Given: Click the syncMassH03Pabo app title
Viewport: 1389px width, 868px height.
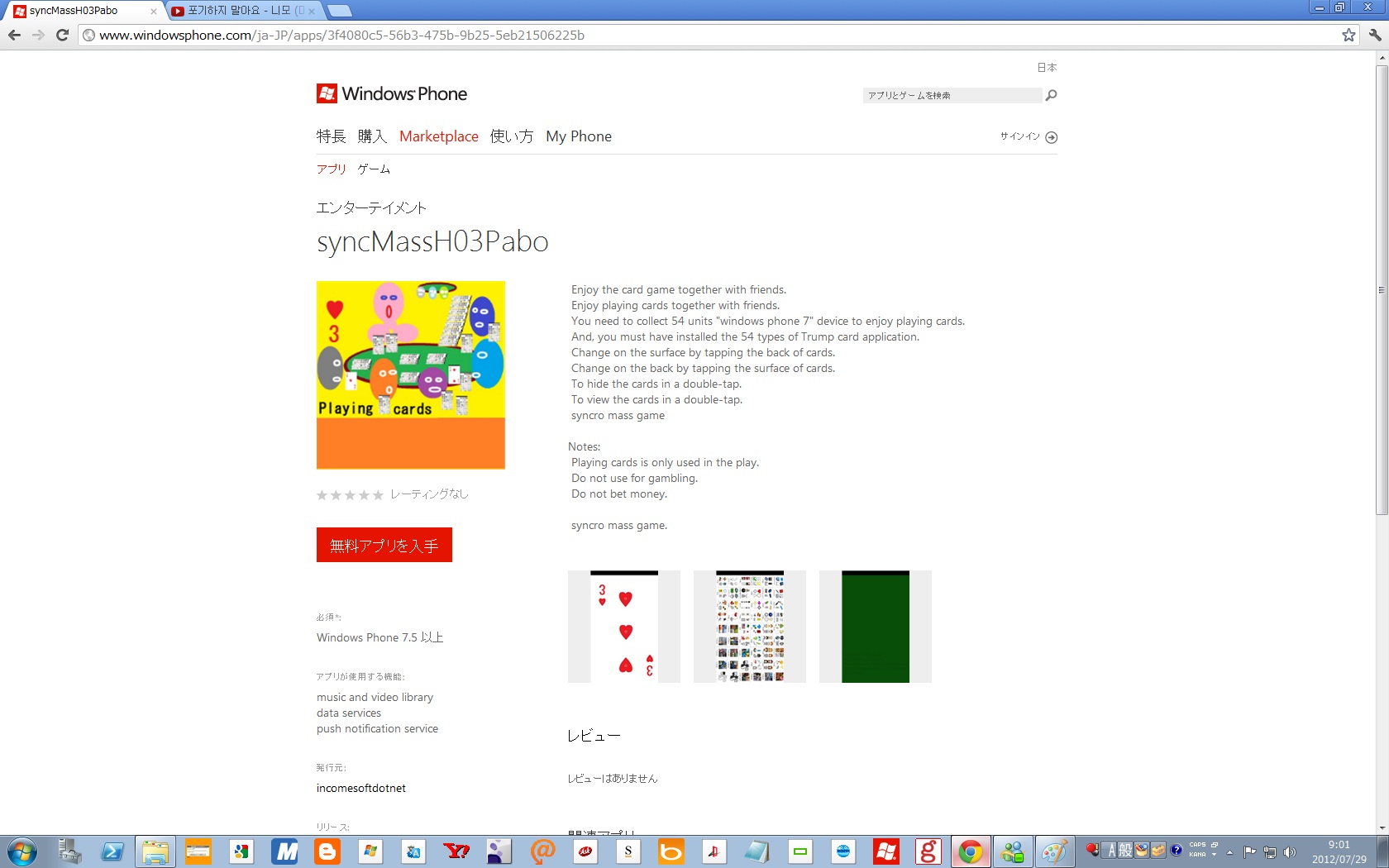Looking at the screenshot, I should [432, 241].
